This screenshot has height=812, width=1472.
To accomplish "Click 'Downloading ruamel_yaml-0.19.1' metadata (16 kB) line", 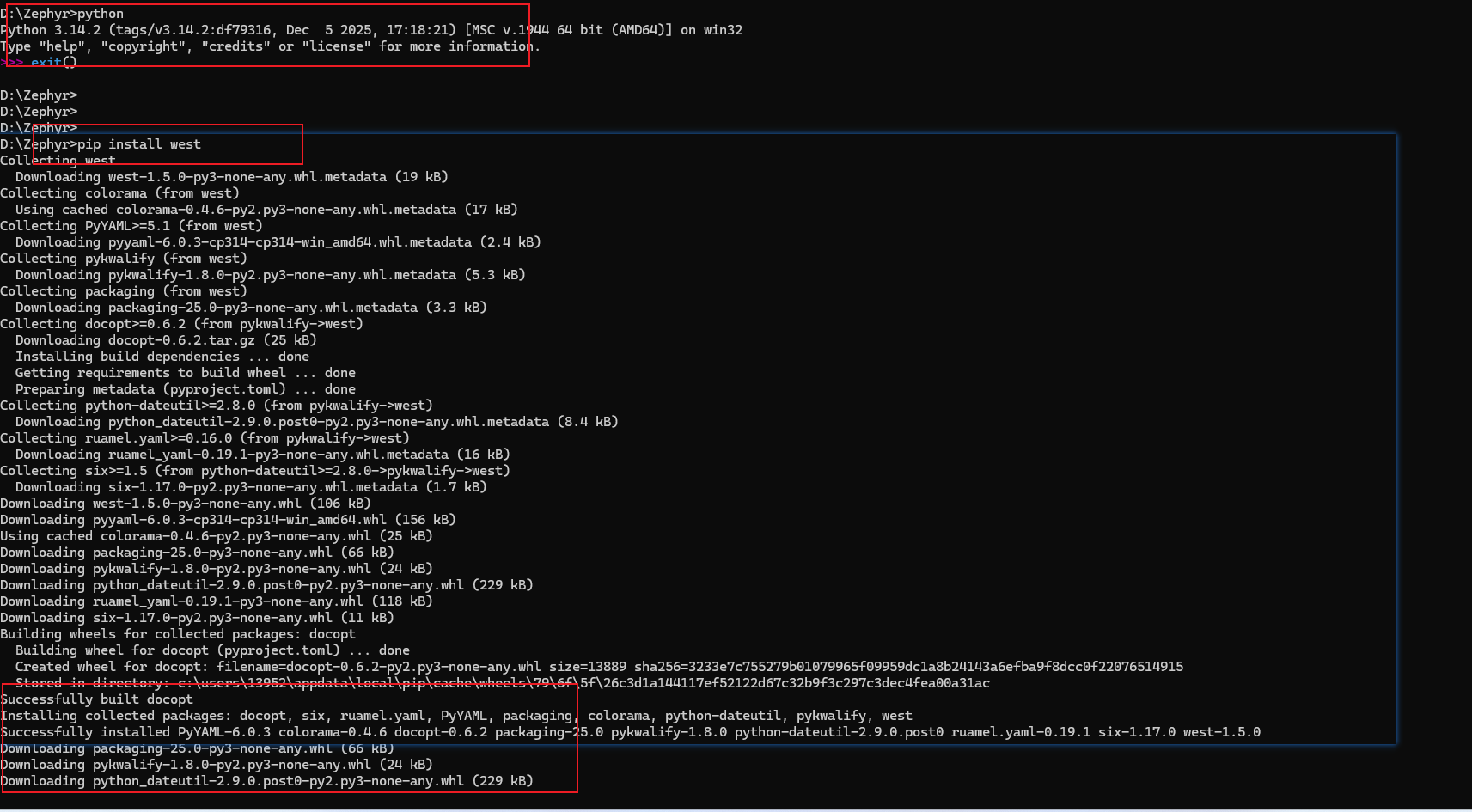I will (x=263, y=455).
